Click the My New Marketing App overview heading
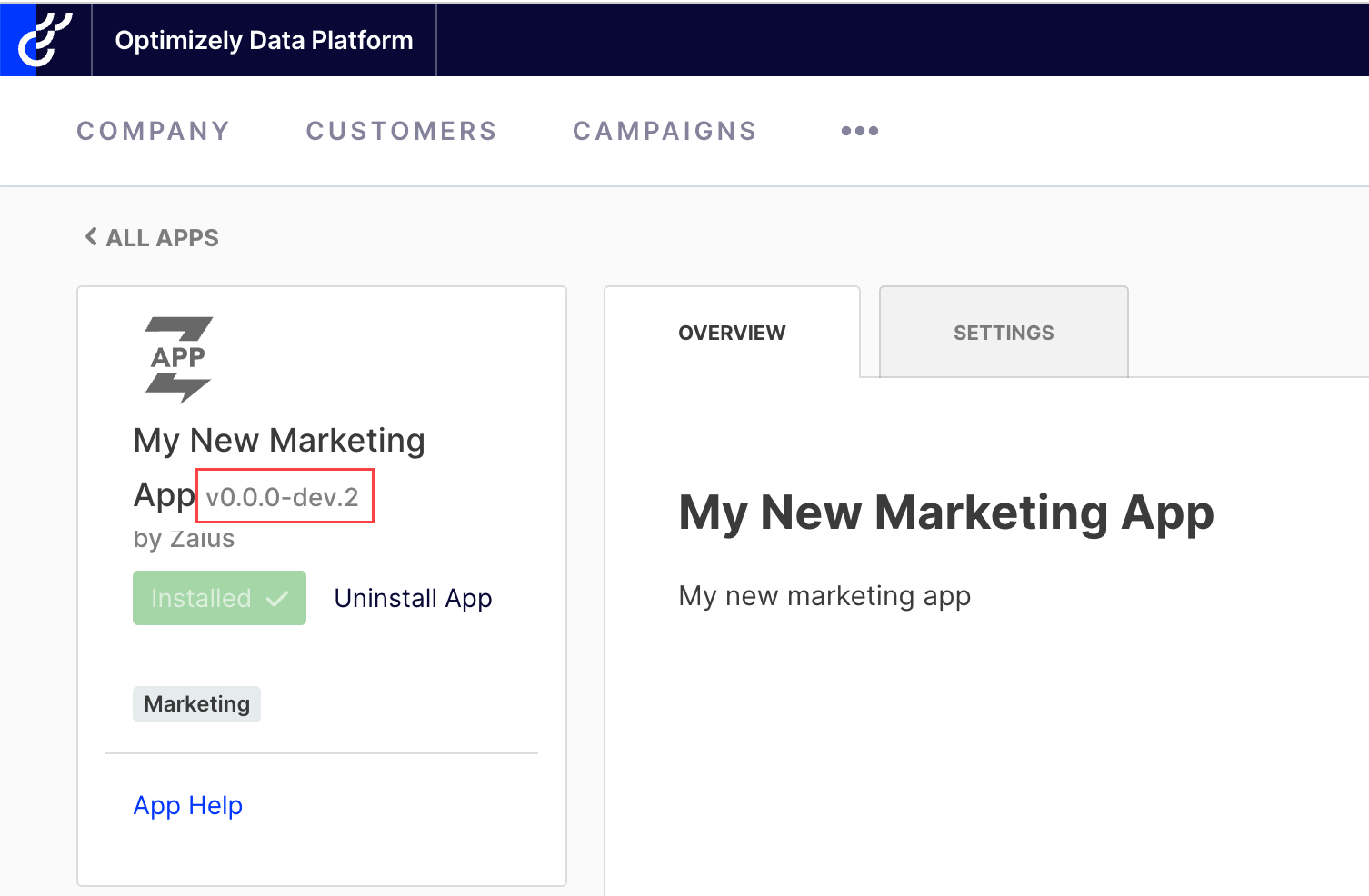This screenshot has width=1369, height=896. pyautogui.click(x=945, y=513)
